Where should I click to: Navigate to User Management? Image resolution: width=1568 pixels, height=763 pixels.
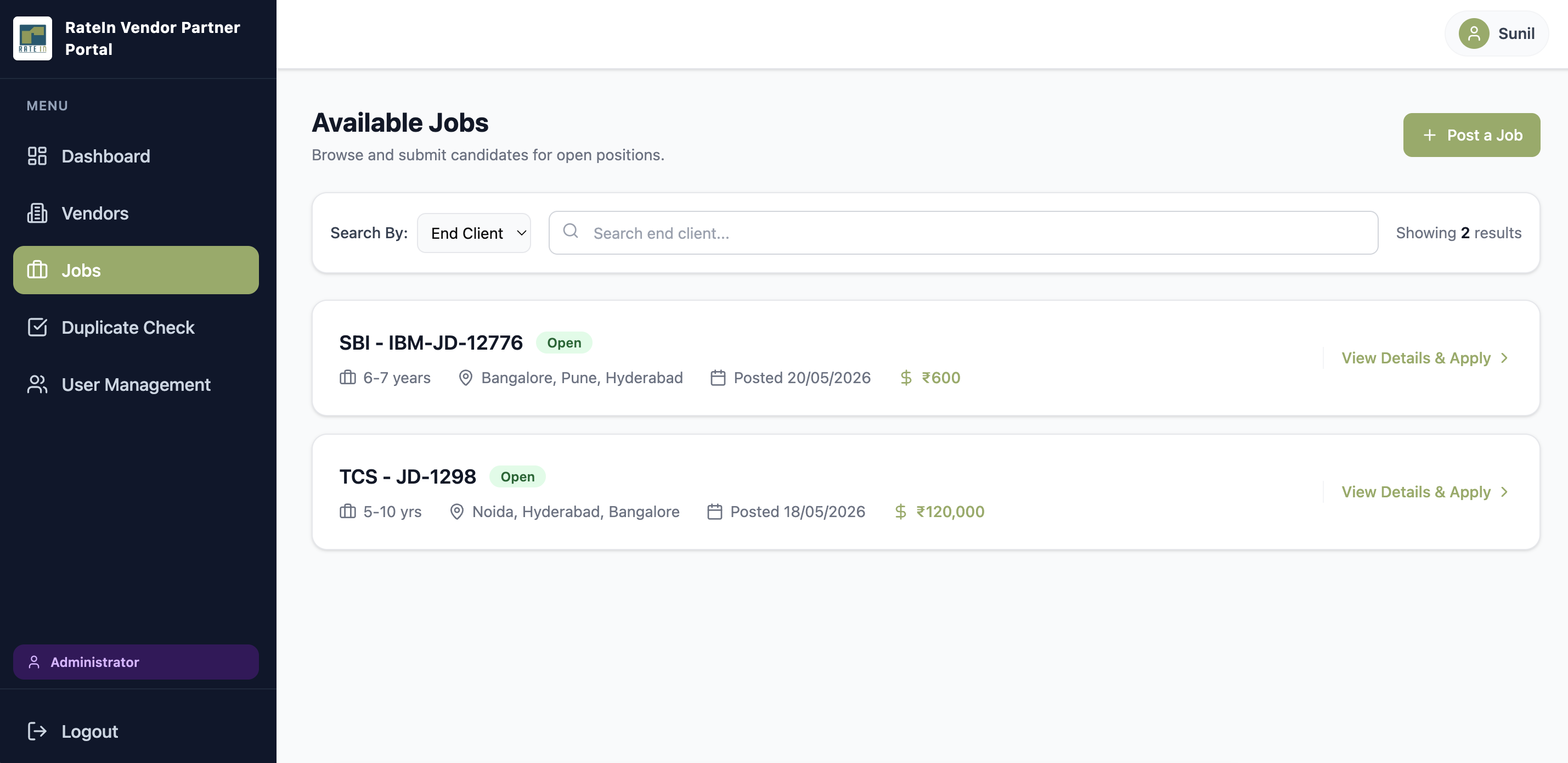tap(136, 384)
